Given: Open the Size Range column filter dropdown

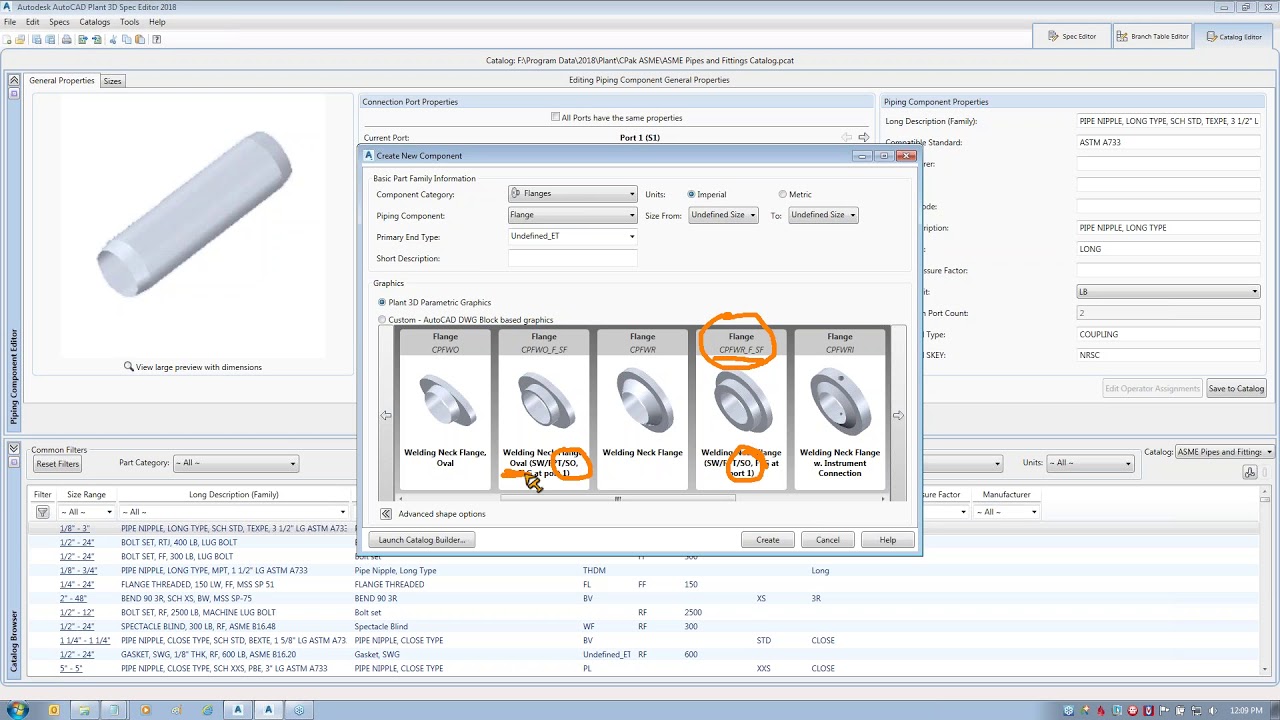Looking at the screenshot, I should pyautogui.click(x=86, y=512).
